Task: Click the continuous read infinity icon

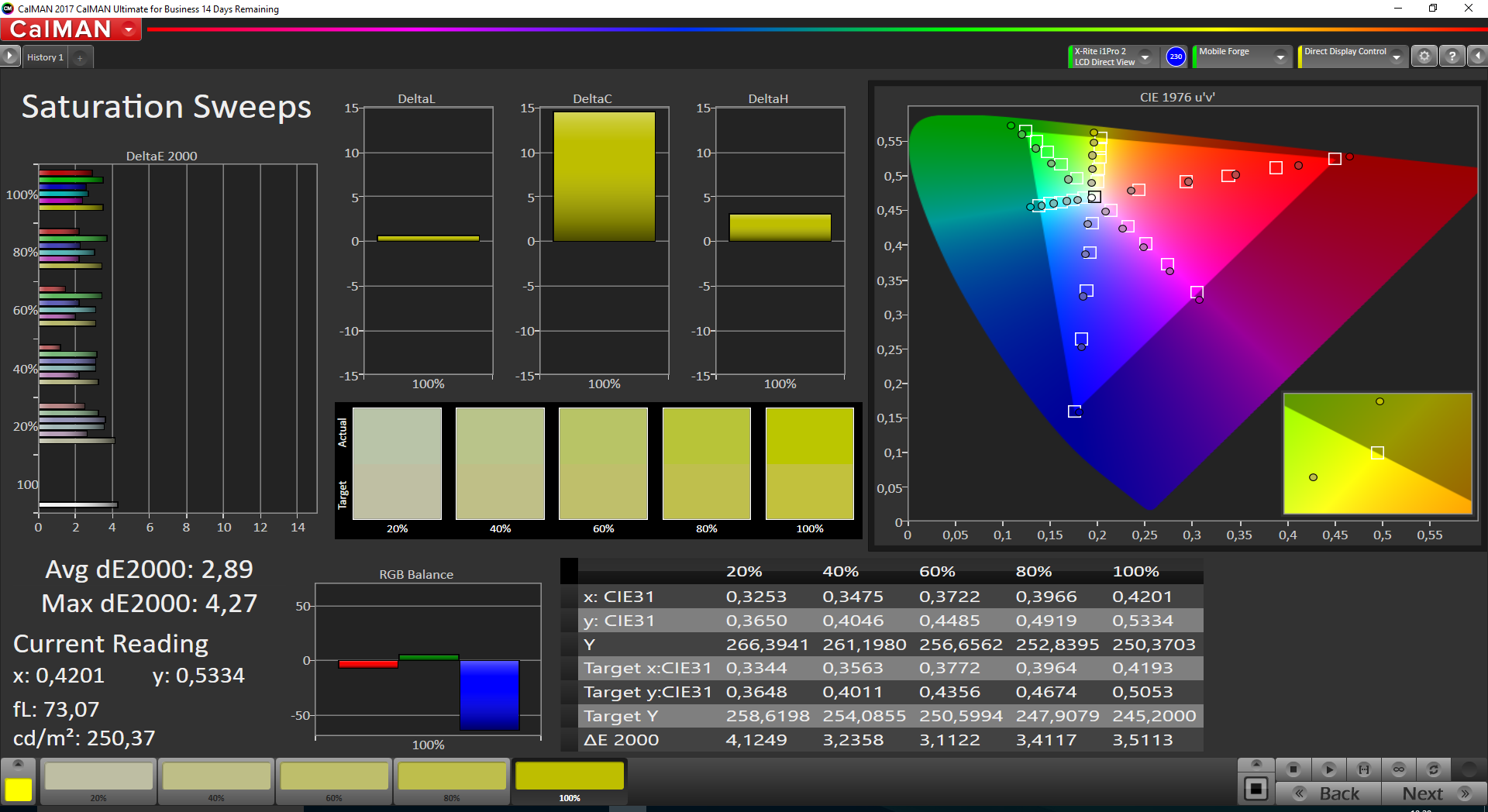Action: (x=1399, y=769)
